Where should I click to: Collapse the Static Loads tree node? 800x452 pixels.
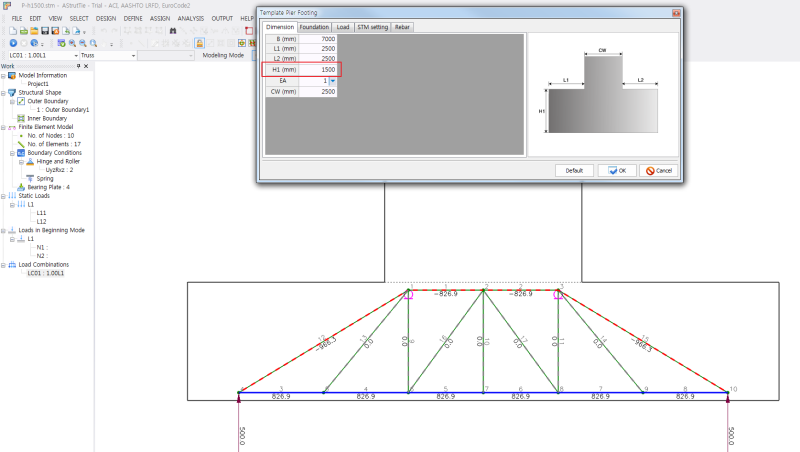click(x=4, y=196)
